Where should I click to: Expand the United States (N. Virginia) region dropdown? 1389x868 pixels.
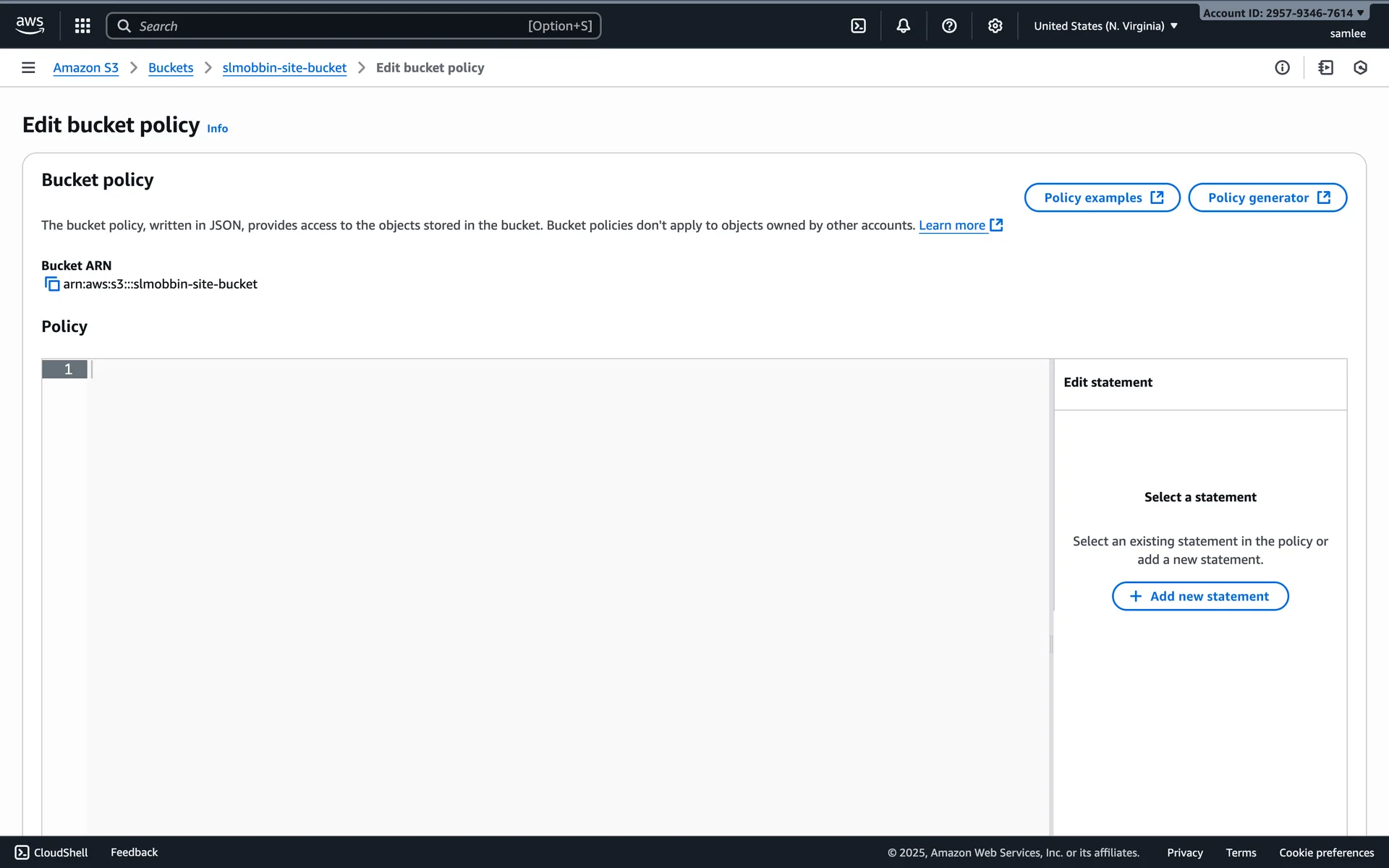click(x=1105, y=26)
